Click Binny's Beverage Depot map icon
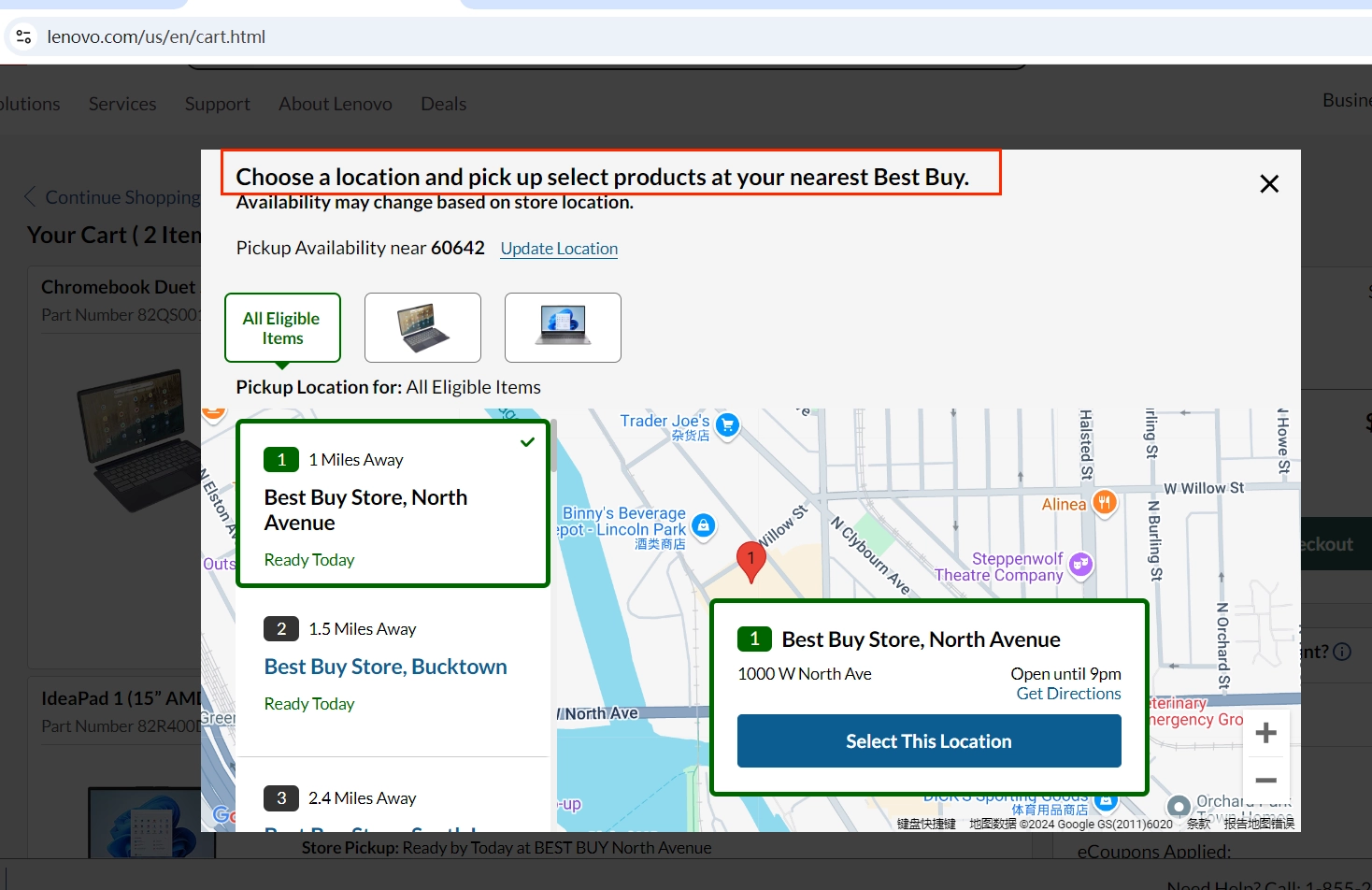This screenshot has width=1372, height=890. pos(704,525)
